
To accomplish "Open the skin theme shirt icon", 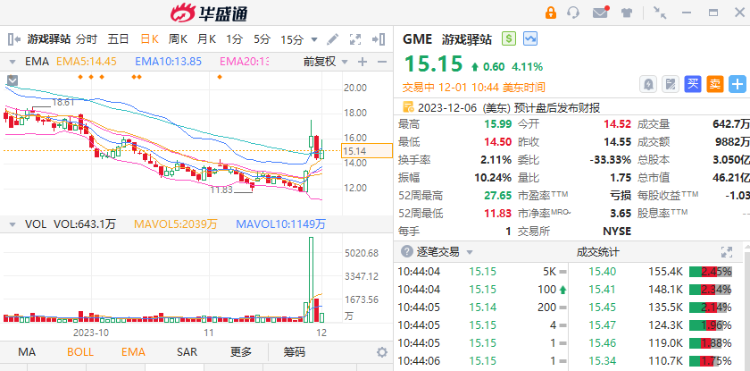I will click(x=627, y=13).
